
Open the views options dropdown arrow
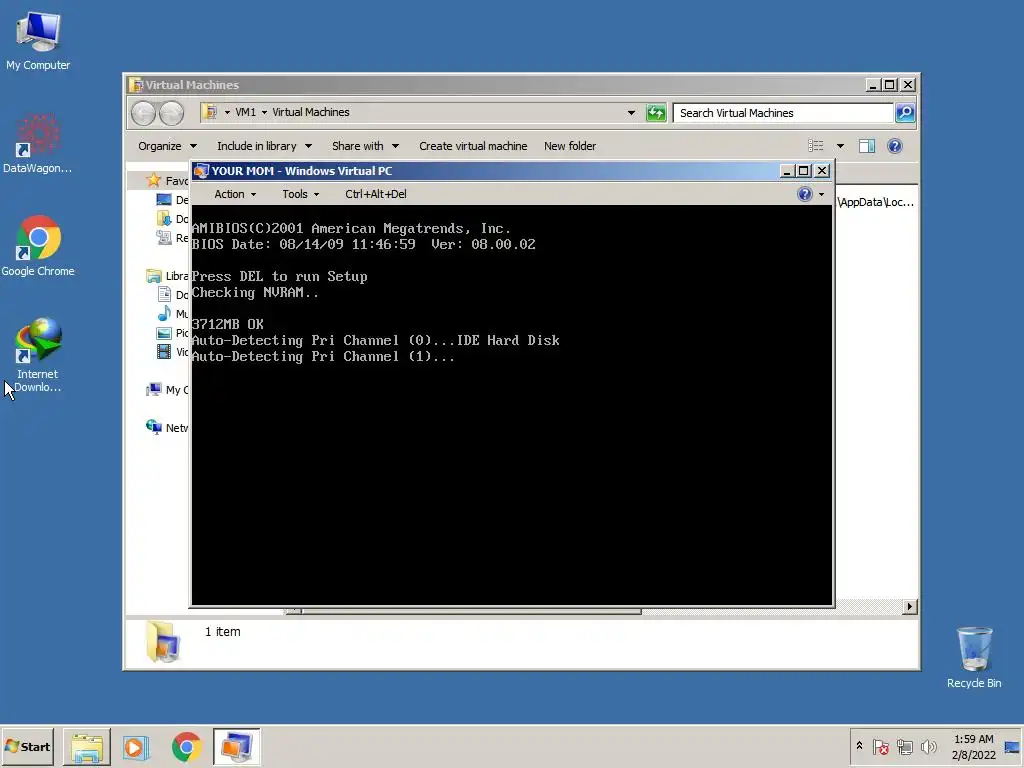pos(840,146)
